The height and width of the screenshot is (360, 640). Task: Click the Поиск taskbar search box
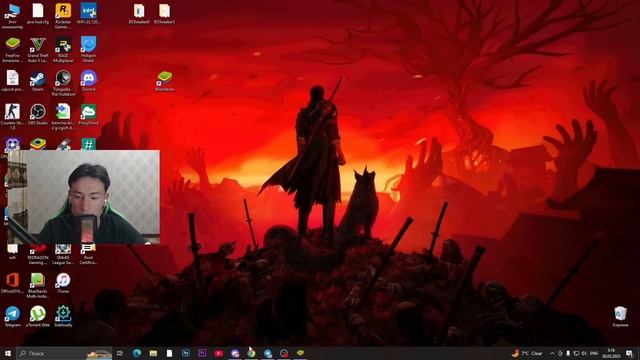tap(64, 353)
